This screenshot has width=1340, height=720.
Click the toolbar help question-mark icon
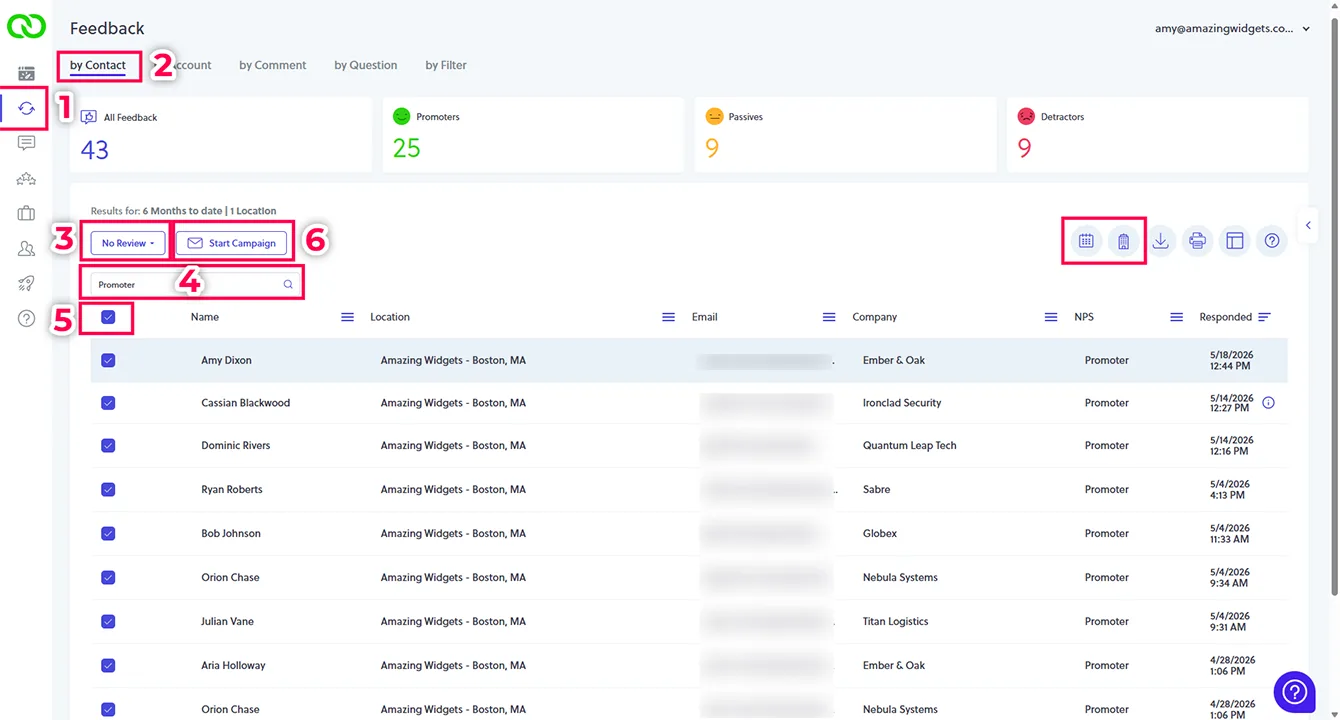pos(1272,241)
